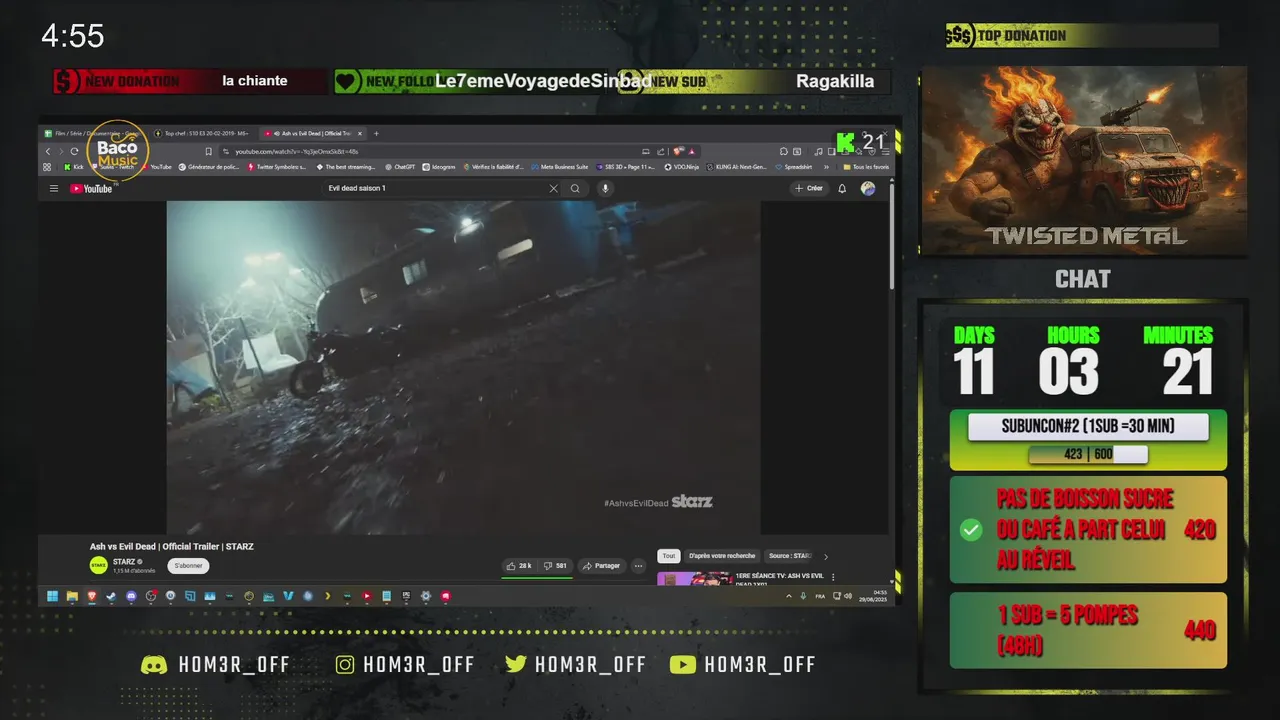The height and width of the screenshot is (720, 1280).
Task: Open the ChatGPT bookmark
Action: (400, 167)
